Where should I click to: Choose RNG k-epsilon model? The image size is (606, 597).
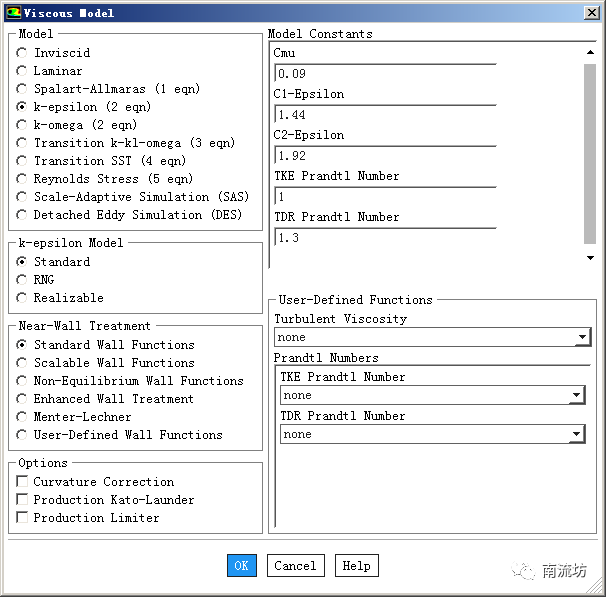(22, 279)
